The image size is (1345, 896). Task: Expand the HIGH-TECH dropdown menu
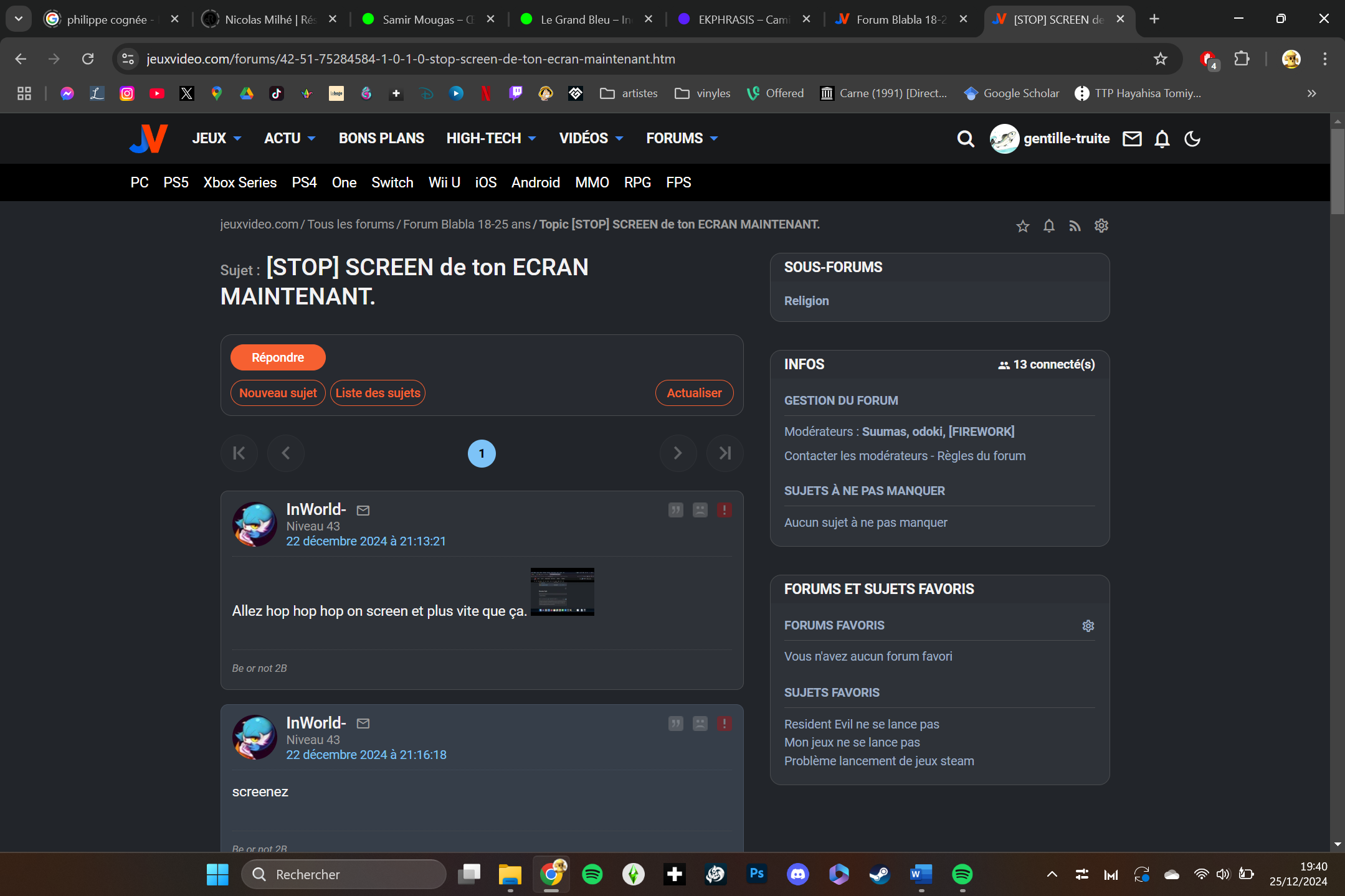coord(490,138)
